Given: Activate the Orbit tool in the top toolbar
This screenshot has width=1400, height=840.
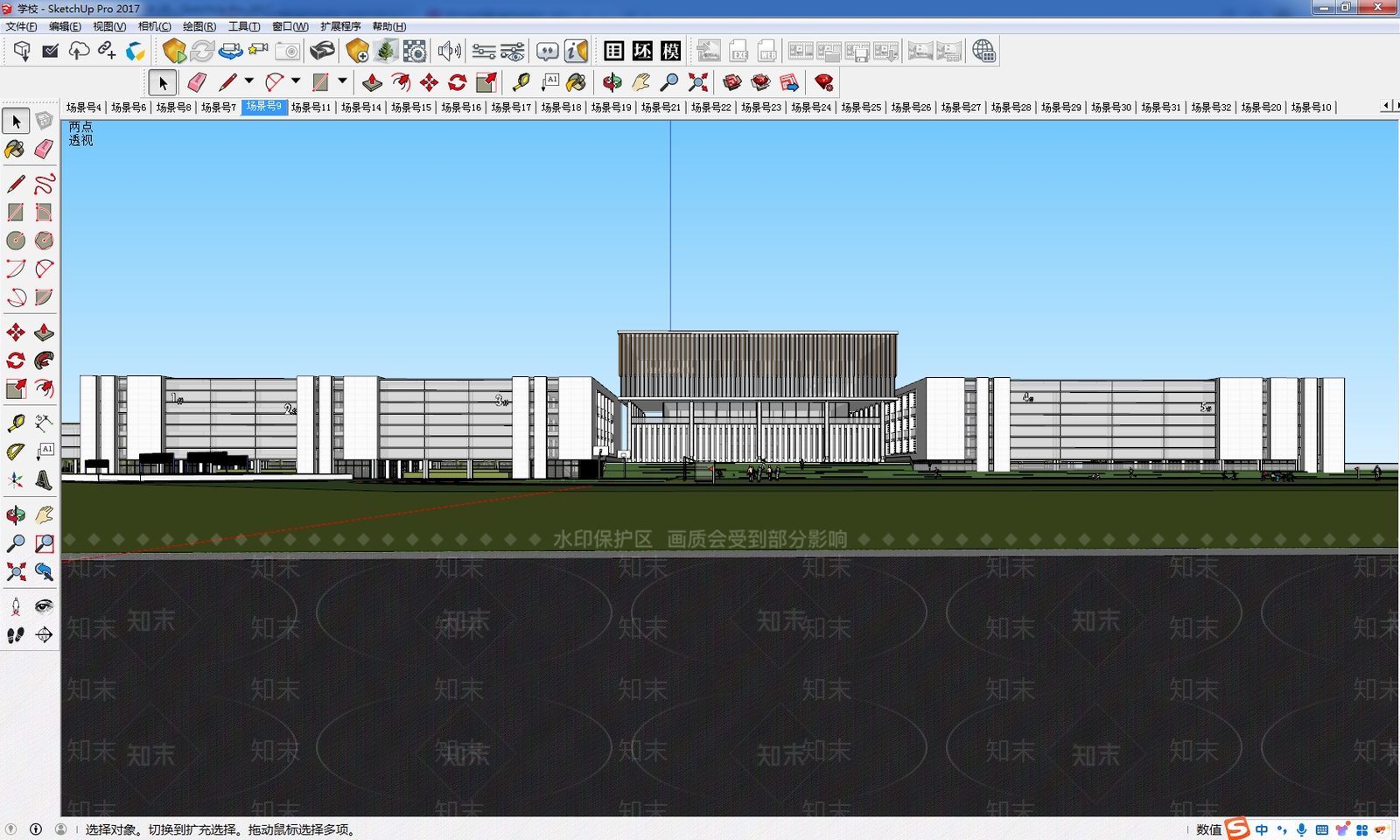Looking at the screenshot, I should [x=612, y=82].
